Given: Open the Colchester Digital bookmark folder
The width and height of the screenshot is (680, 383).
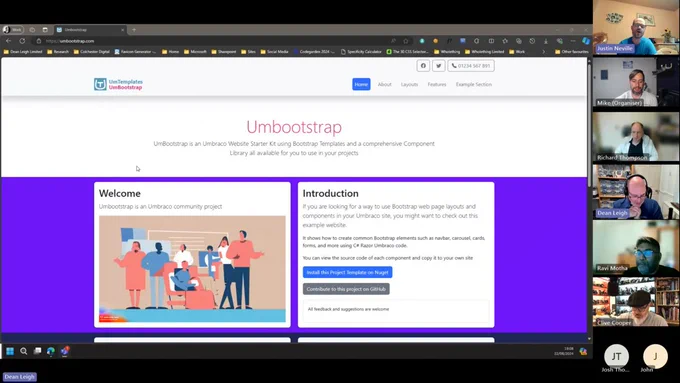Looking at the screenshot, I should click(x=92, y=52).
